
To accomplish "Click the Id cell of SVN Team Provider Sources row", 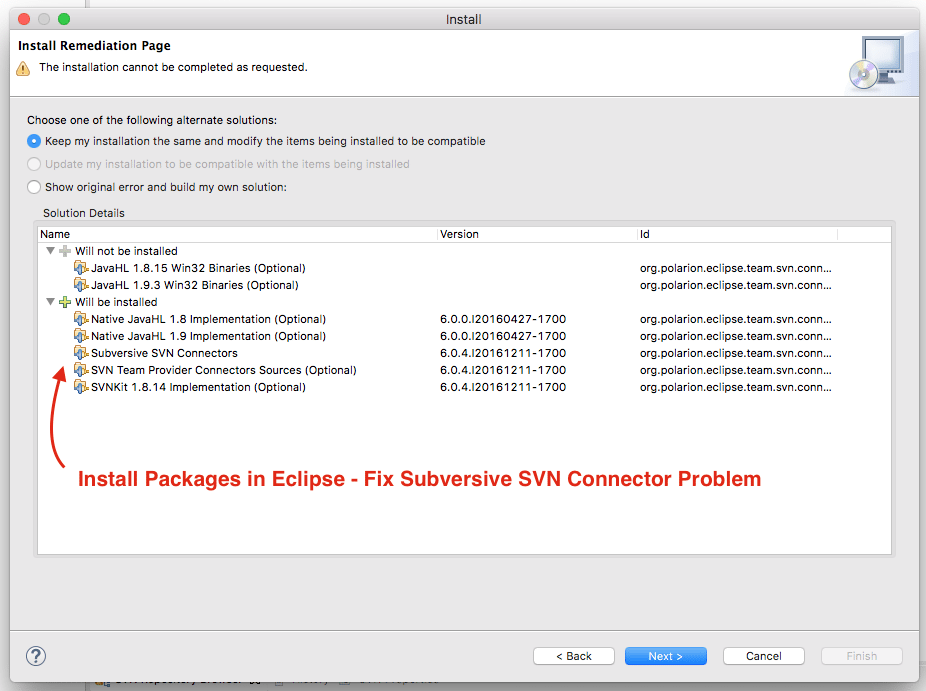I will click(736, 370).
